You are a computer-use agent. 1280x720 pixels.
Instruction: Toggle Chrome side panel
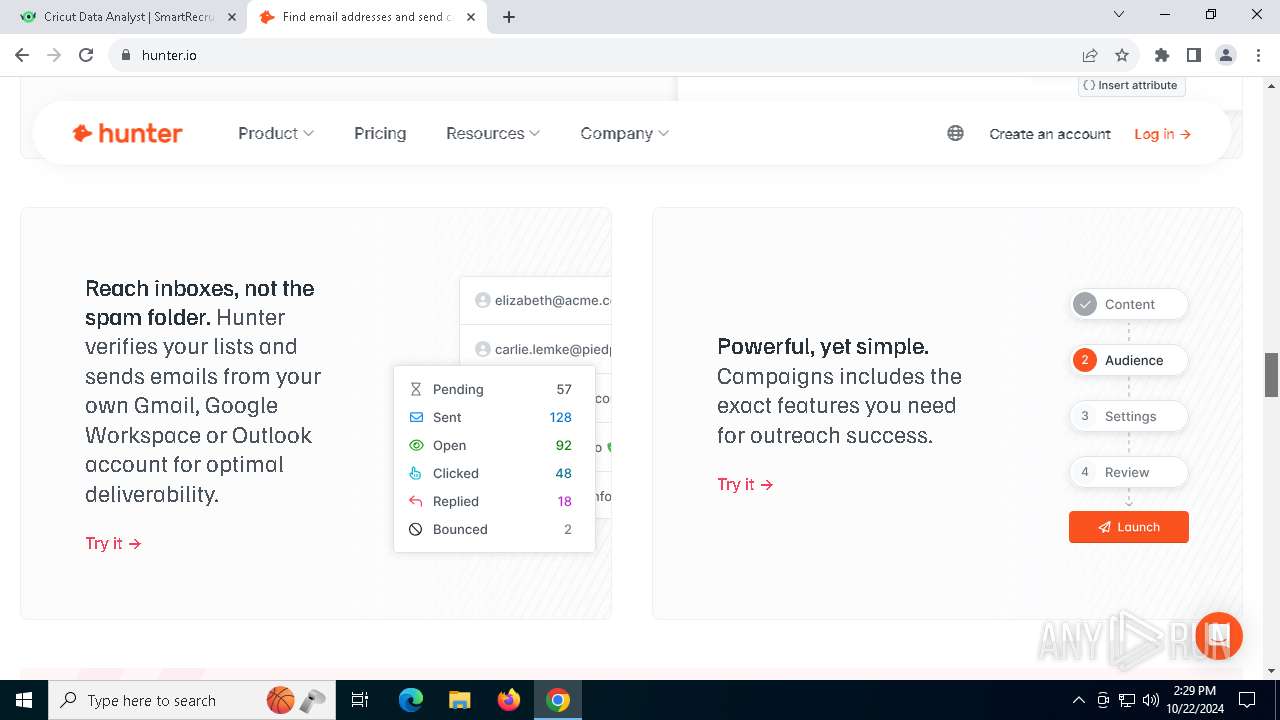pyautogui.click(x=1193, y=55)
